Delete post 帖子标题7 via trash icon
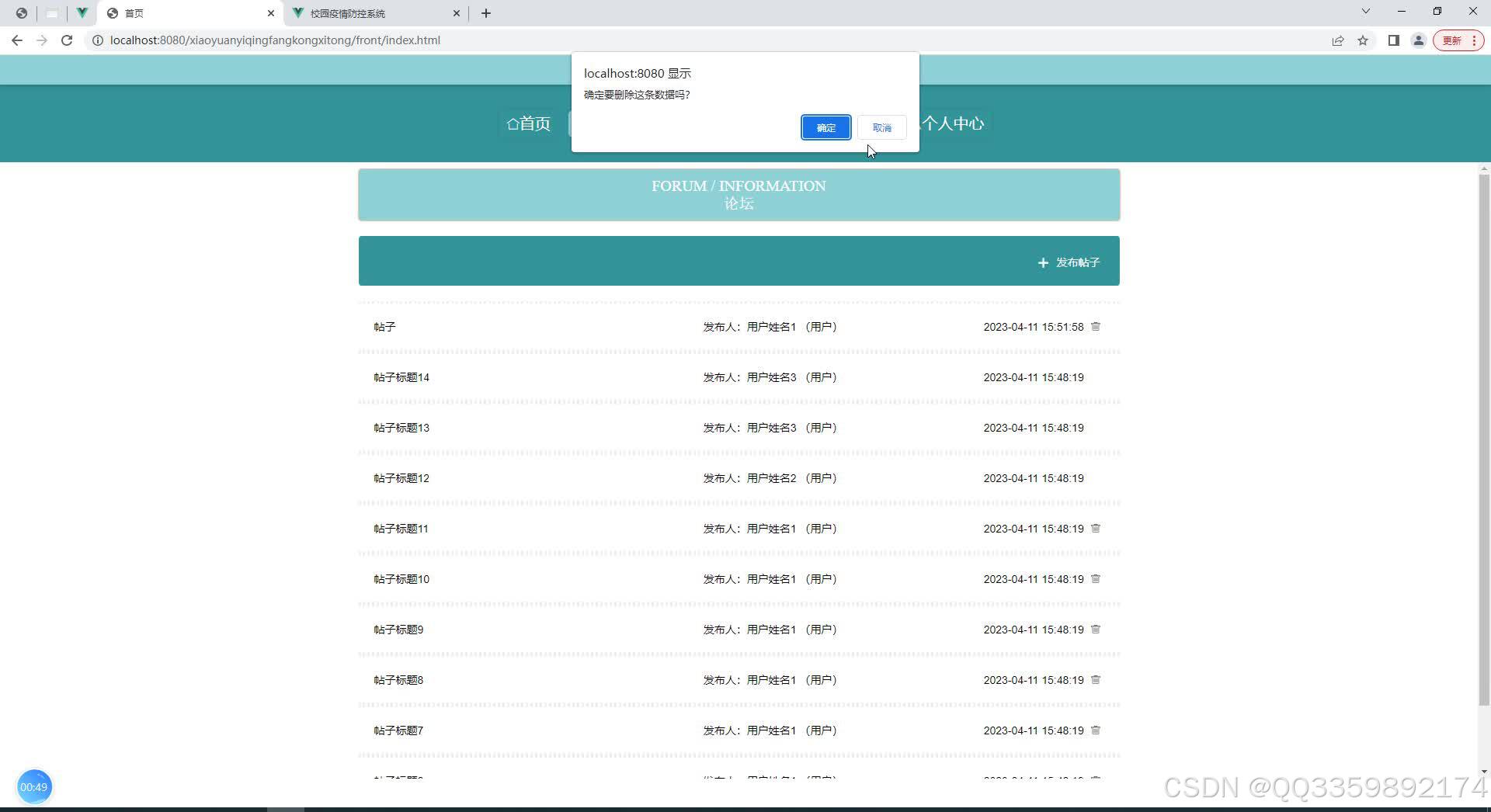The image size is (1491, 812). [1096, 730]
